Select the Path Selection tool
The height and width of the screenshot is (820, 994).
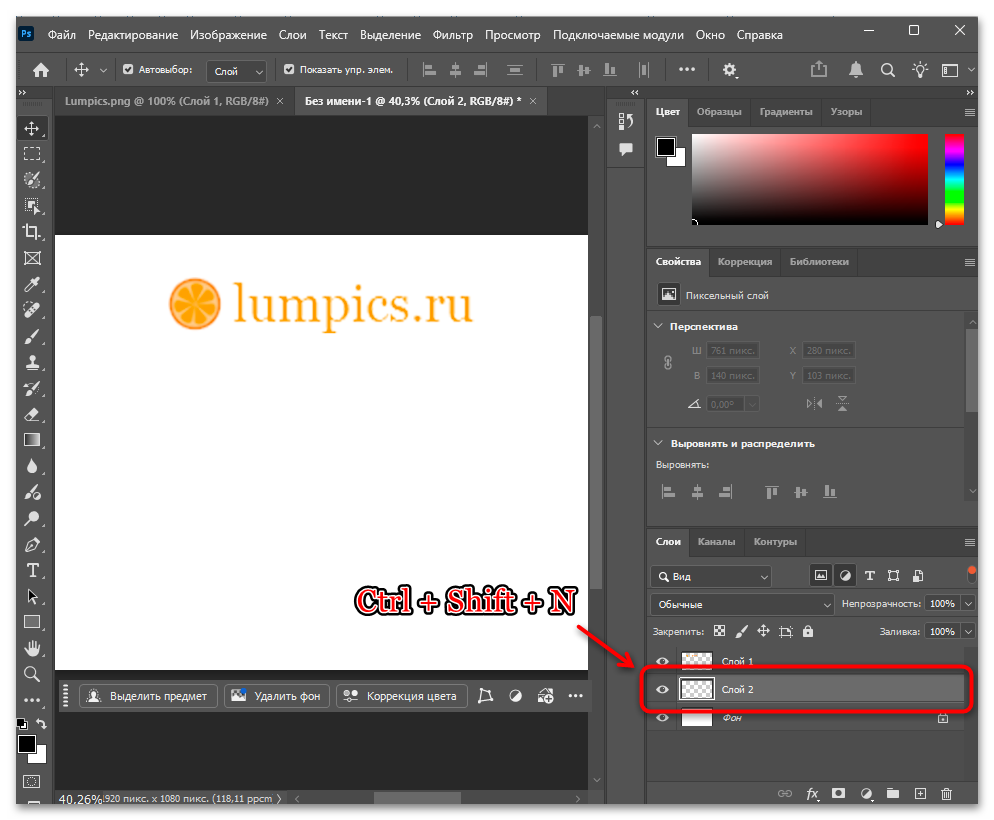point(32,596)
